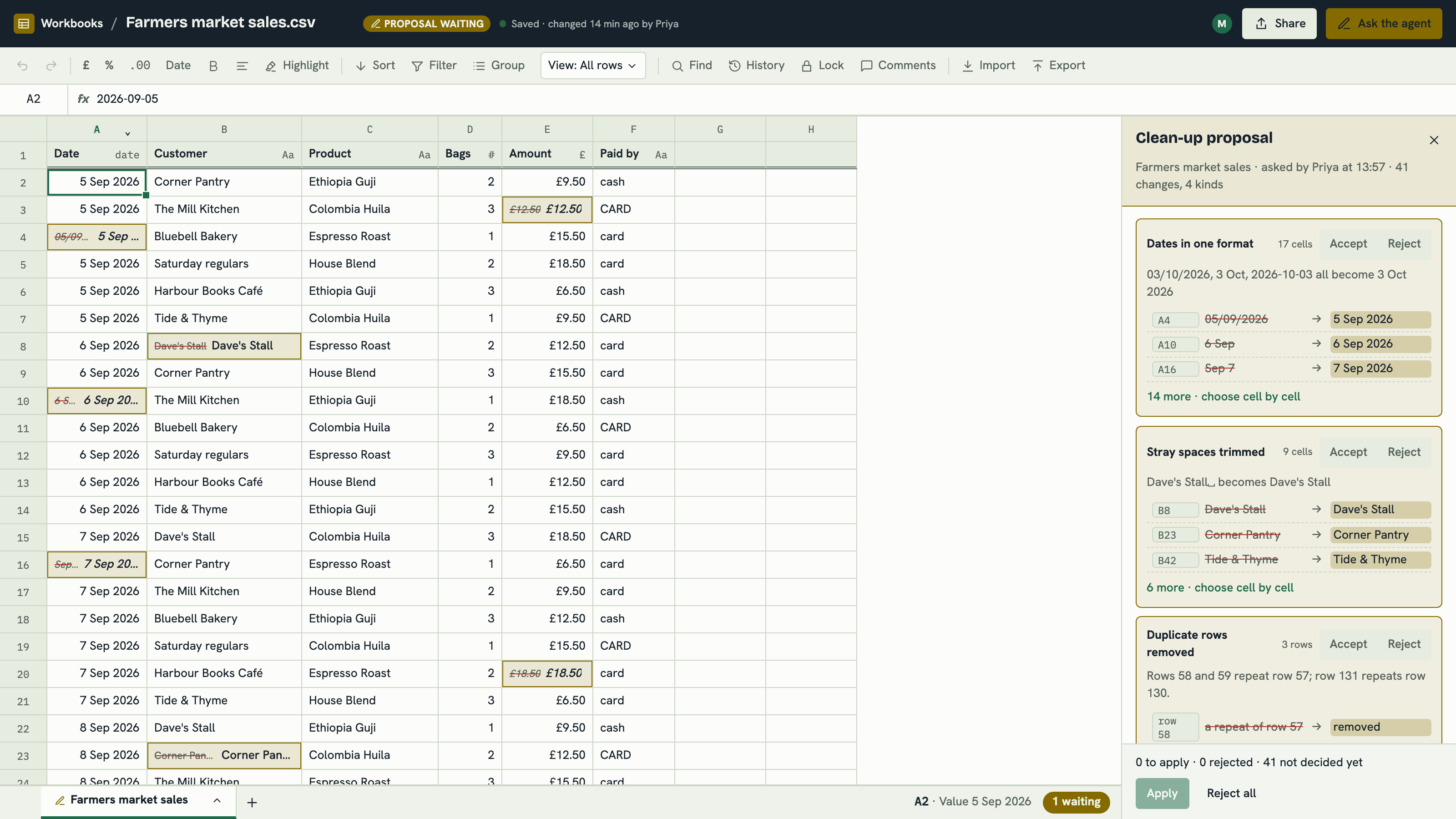Change Amount column £ type
Image resolution: width=1456 pixels, height=819 pixels.
pyautogui.click(x=582, y=154)
